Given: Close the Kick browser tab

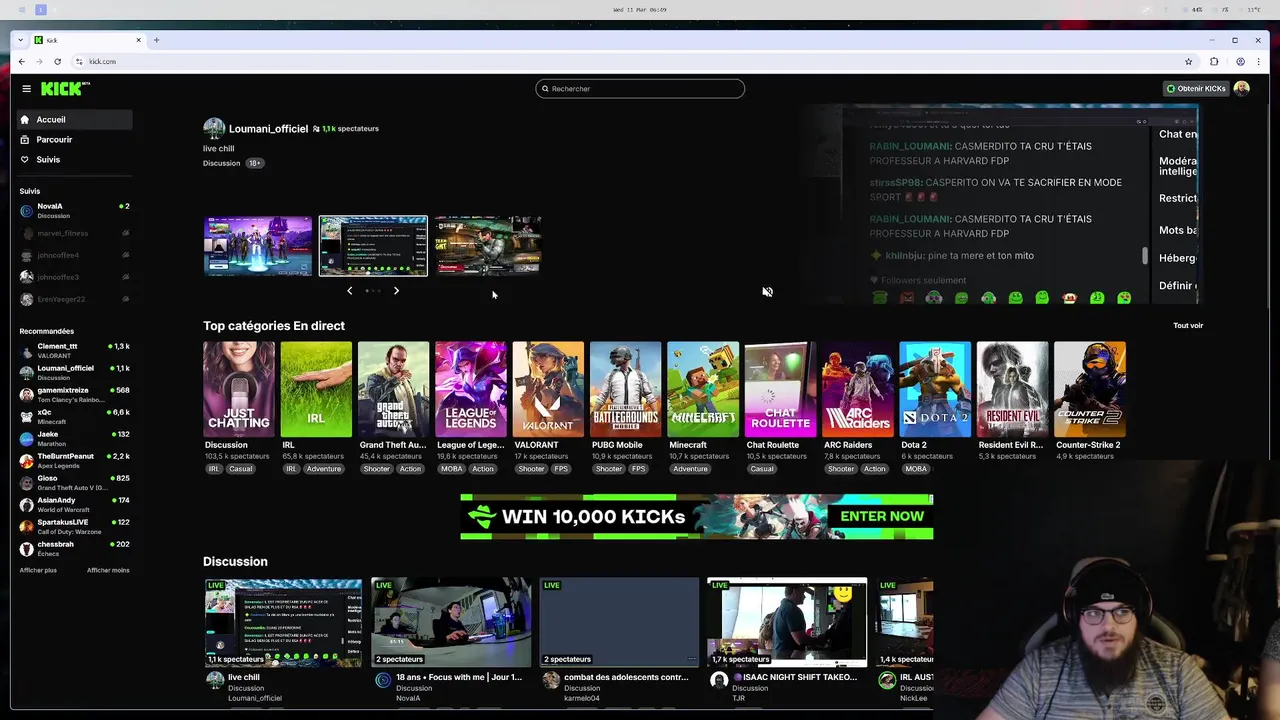Looking at the screenshot, I should coord(139,40).
